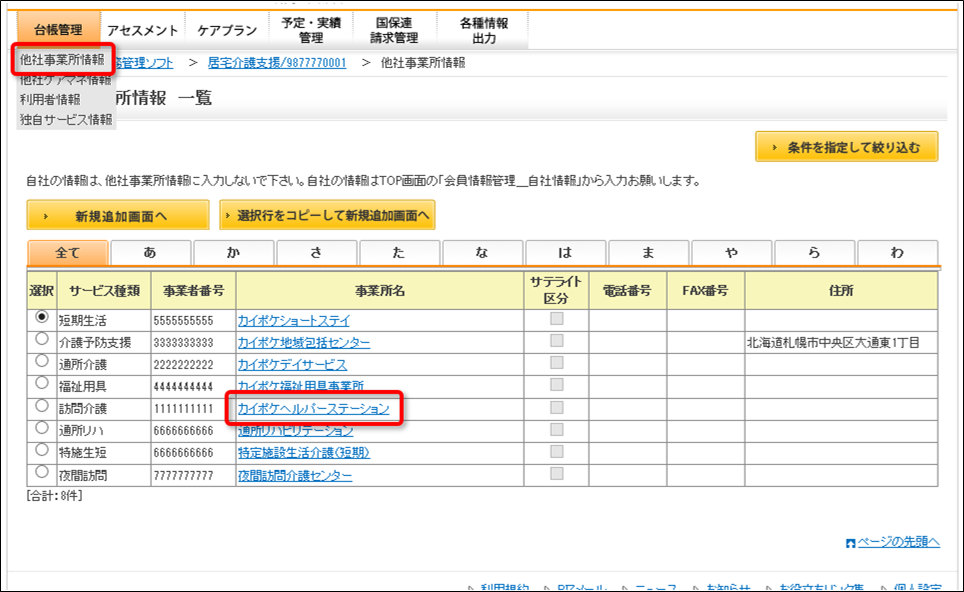Select the あ filter tab
Image resolution: width=964 pixels, height=592 pixels.
click(x=151, y=253)
